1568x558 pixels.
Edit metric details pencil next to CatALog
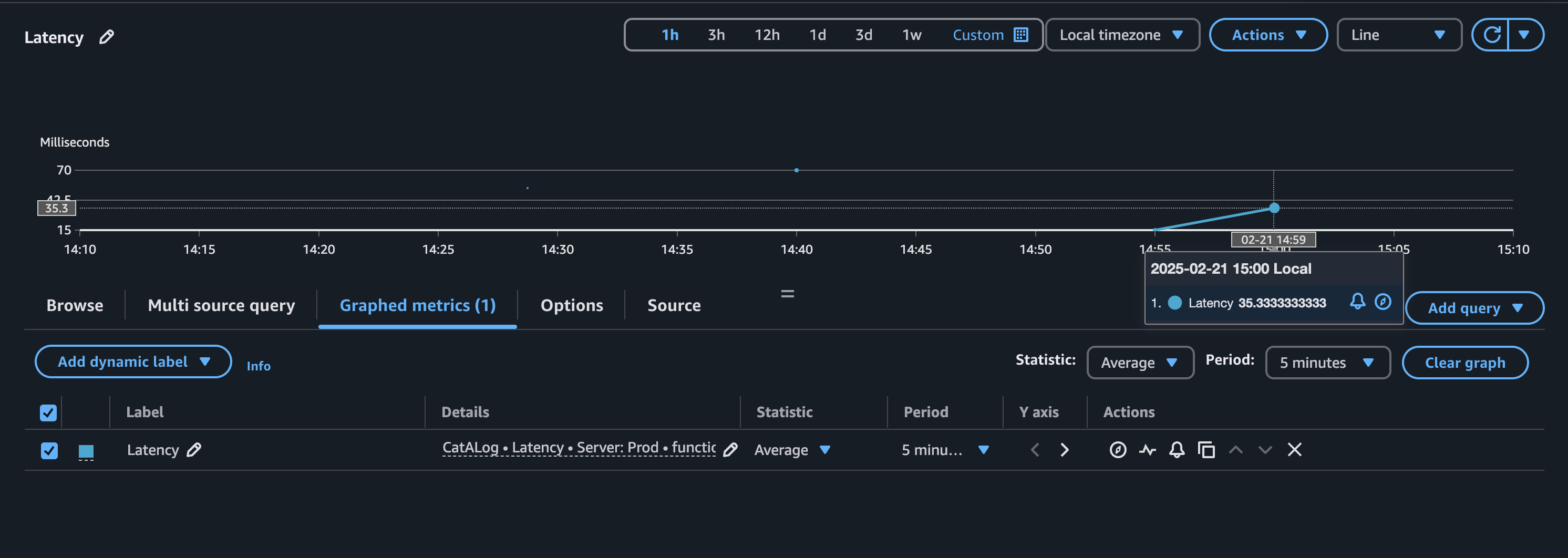pos(730,450)
